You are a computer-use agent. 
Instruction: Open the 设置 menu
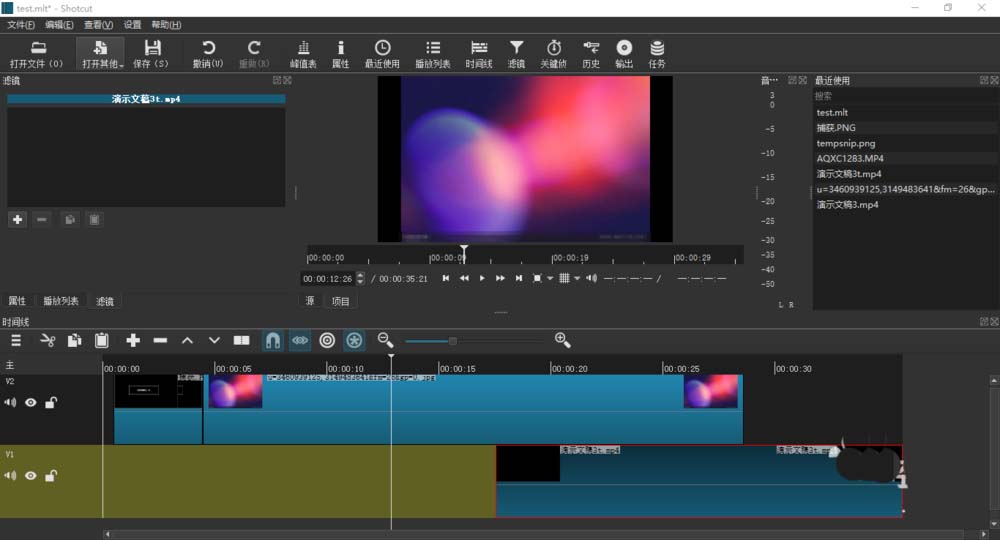132,24
